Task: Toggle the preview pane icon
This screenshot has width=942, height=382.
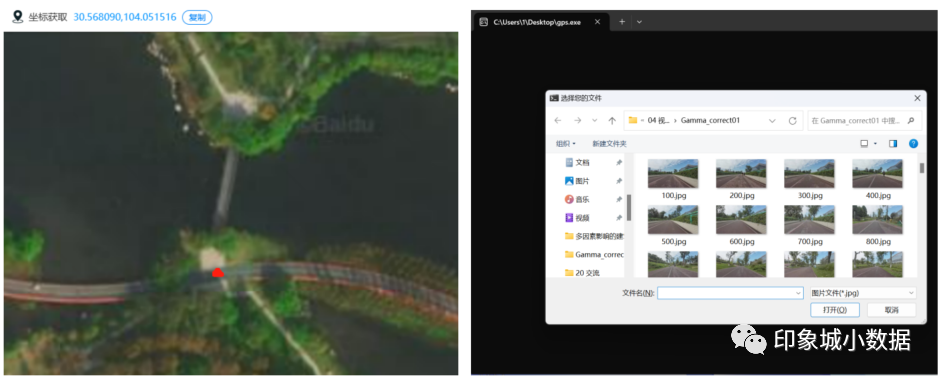Action: click(x=893, y=144)
